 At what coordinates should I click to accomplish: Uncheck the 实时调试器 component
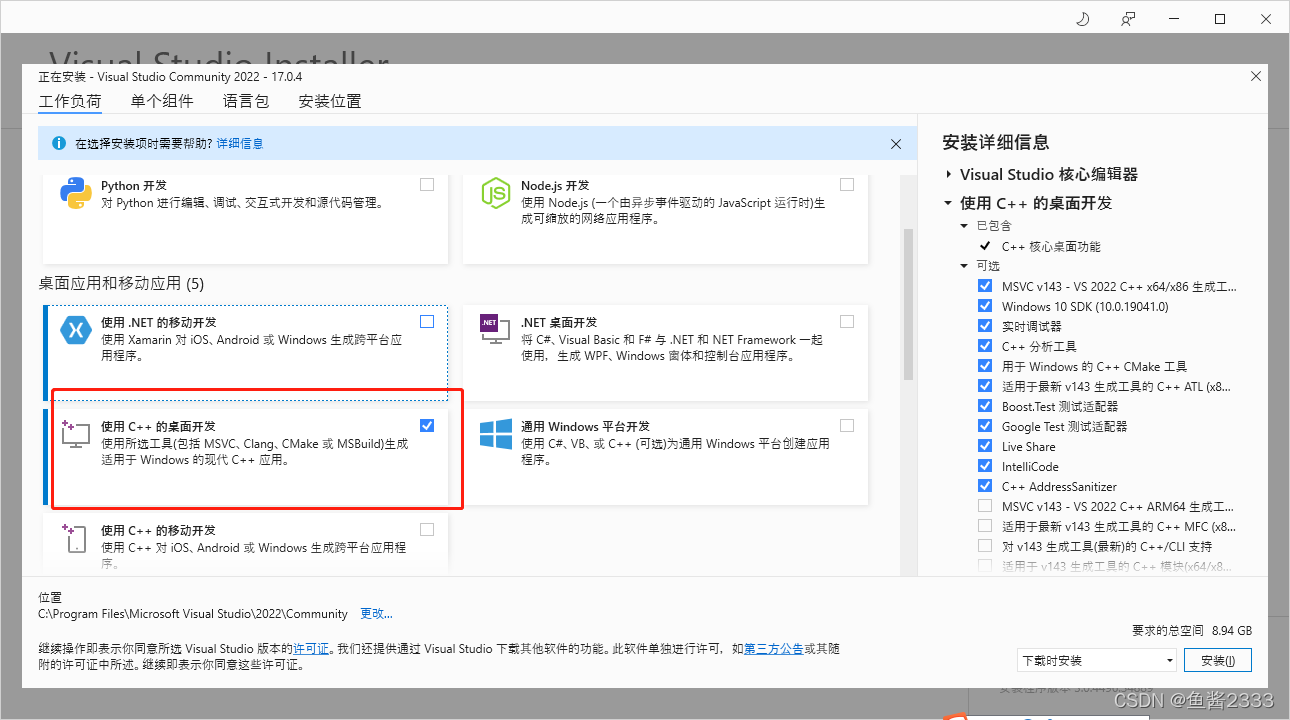pos(986,326)
